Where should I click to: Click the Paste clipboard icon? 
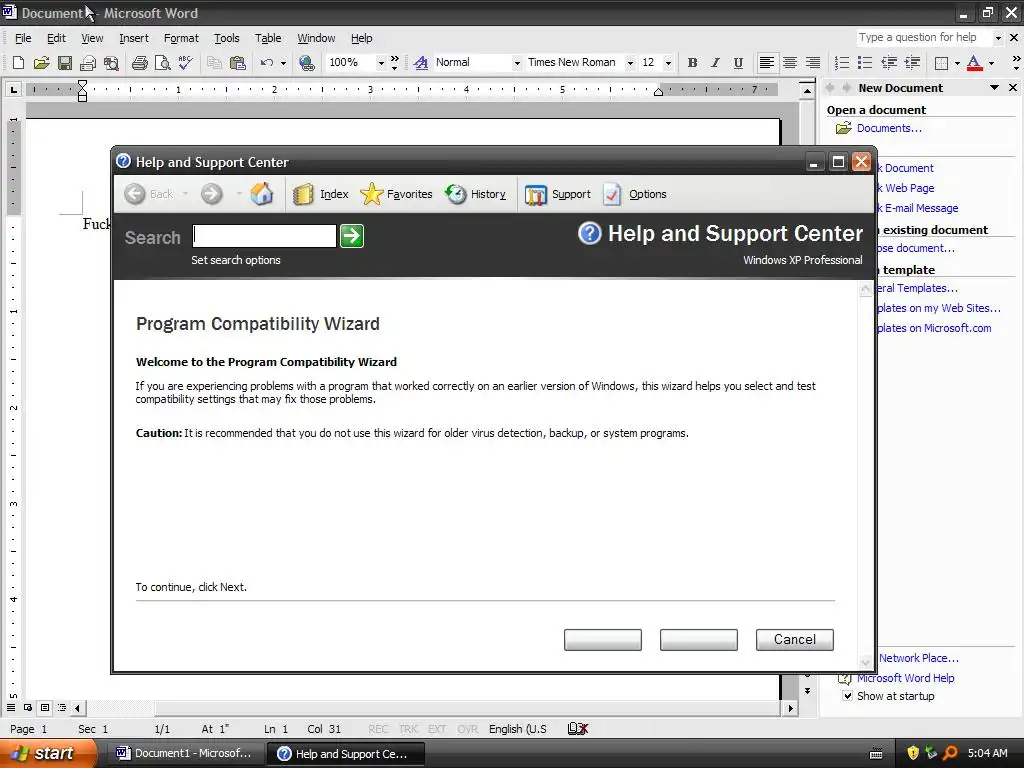click(x=238, y=63)
